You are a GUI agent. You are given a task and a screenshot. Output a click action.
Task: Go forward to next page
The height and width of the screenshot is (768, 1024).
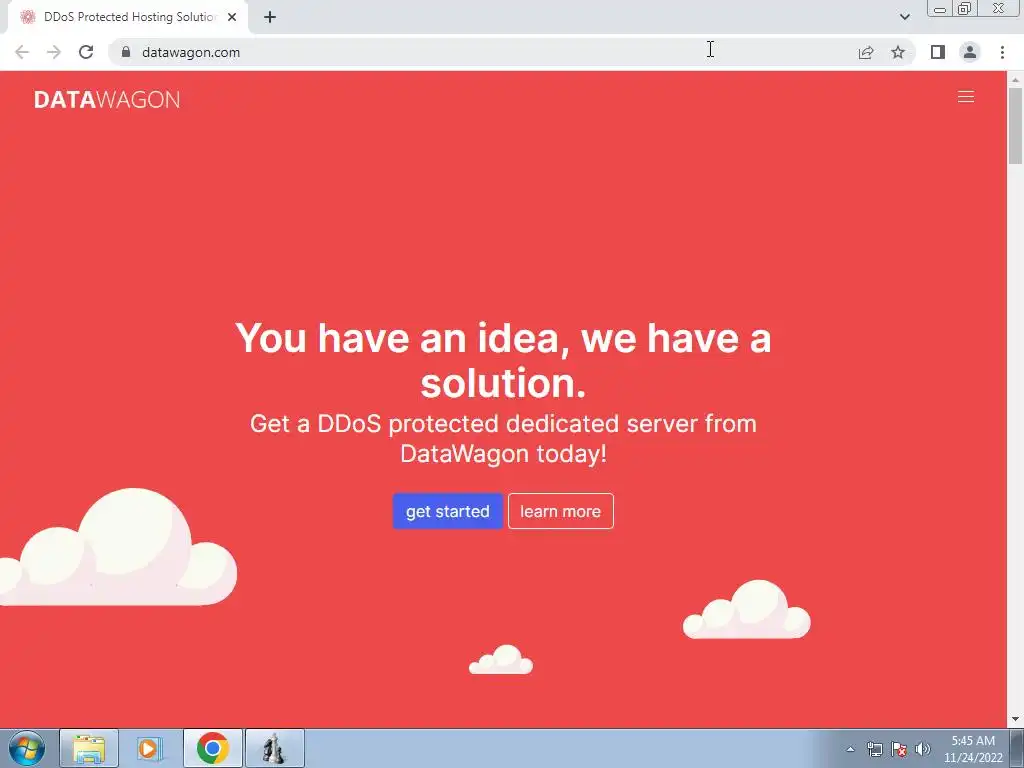point(54,52)
